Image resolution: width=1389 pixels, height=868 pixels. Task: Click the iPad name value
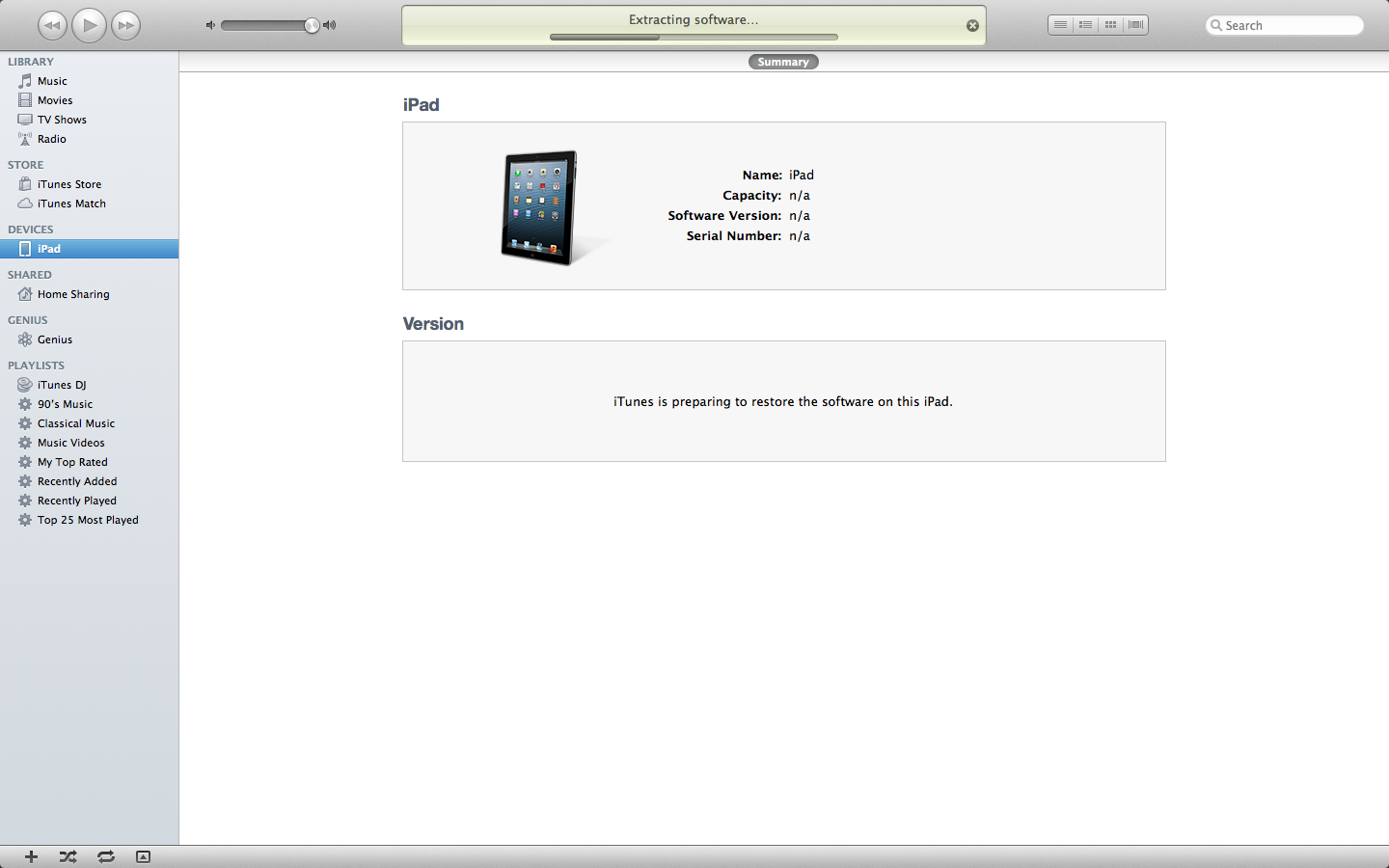point(802,175)
